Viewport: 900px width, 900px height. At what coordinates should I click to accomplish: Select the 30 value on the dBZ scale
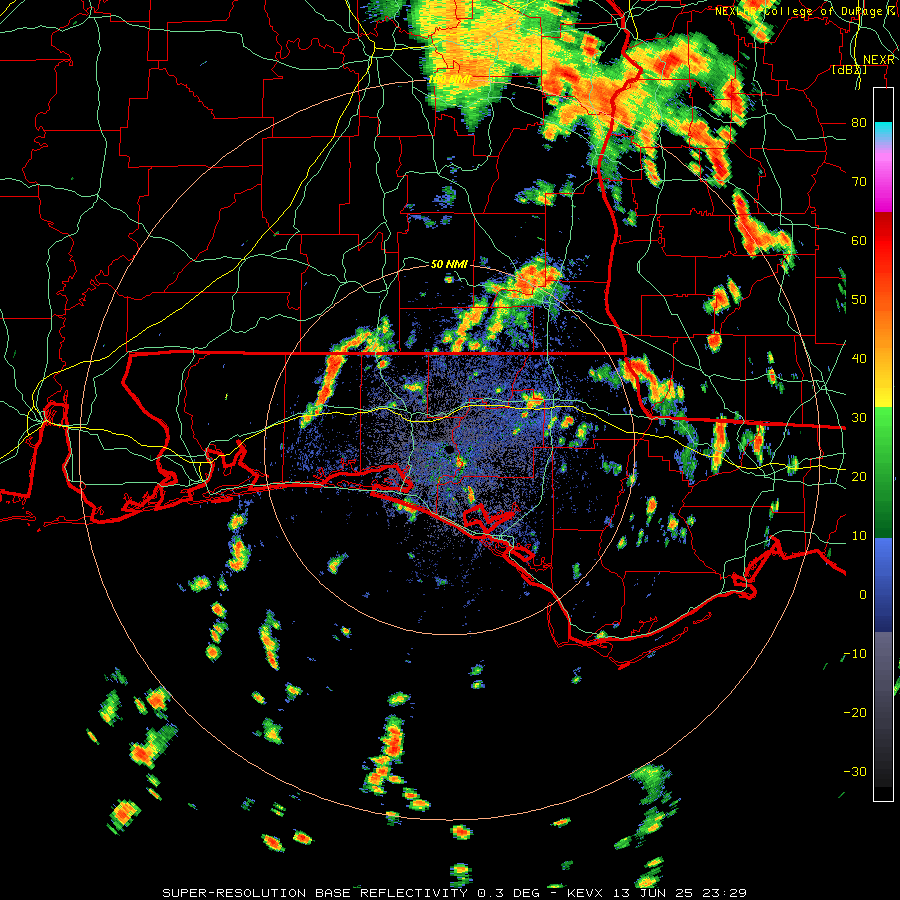coord(859,418)
